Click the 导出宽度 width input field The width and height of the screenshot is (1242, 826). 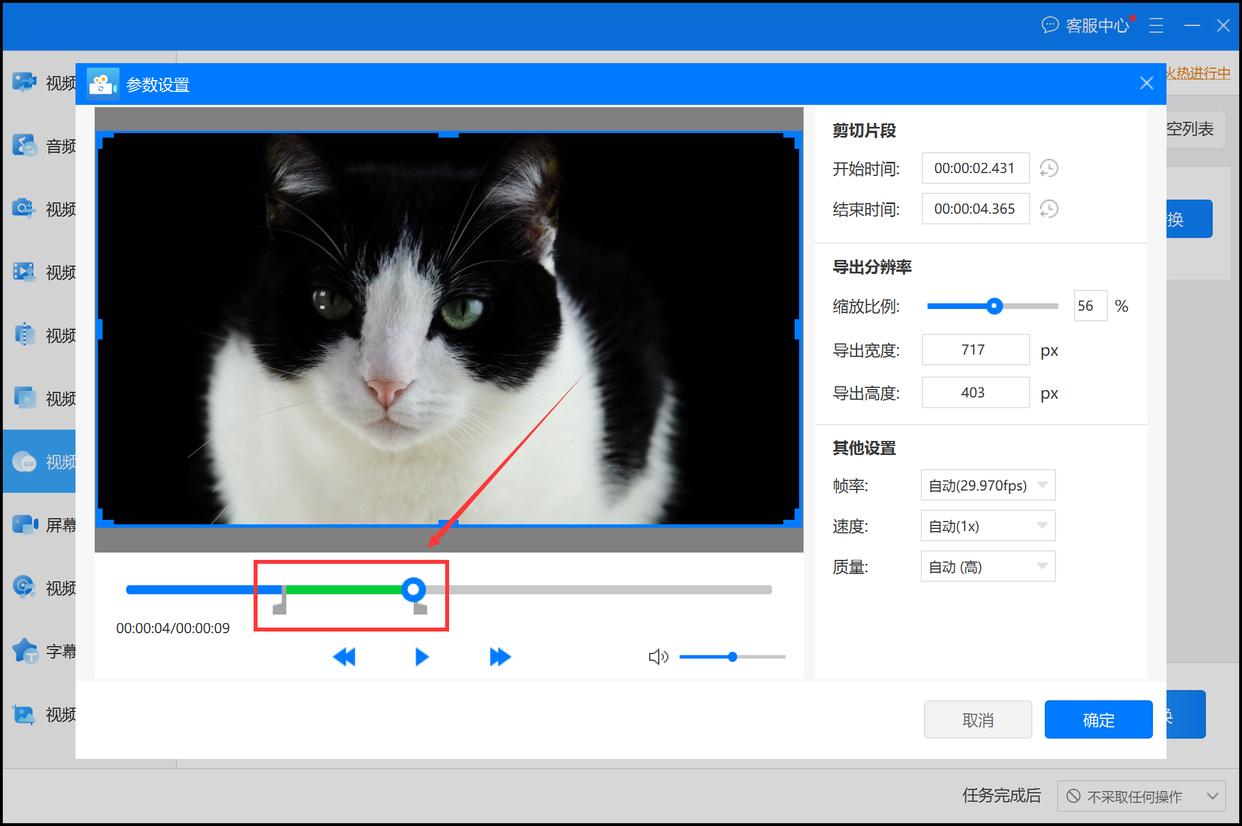[x=975, y=350]
